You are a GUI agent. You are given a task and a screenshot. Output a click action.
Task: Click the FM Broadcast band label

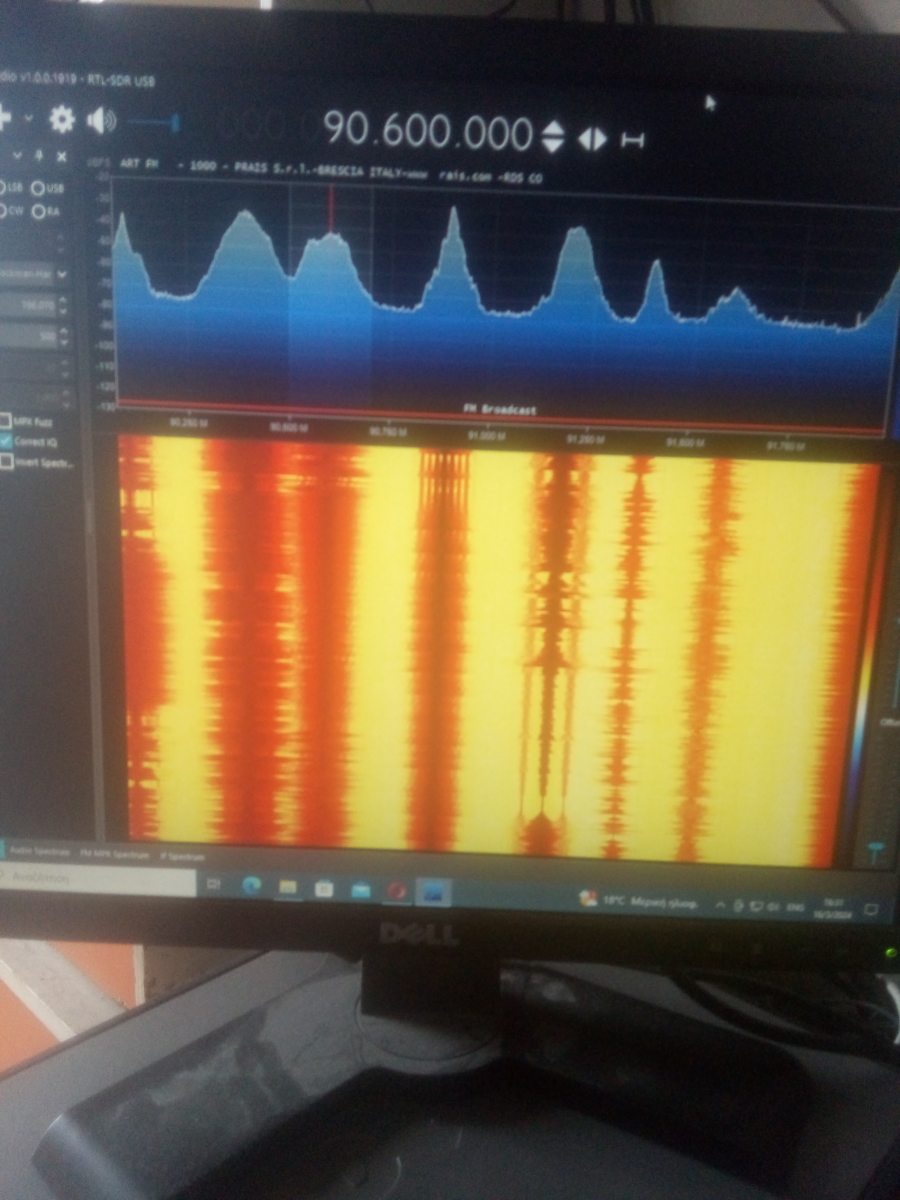[x=500, y=410]
